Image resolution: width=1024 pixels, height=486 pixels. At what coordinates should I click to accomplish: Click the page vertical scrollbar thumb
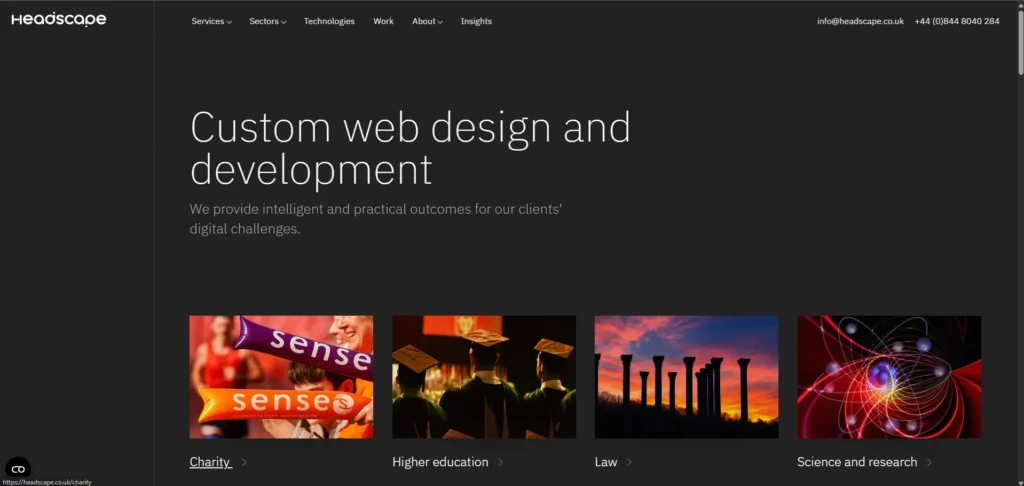pos(1020,40)
